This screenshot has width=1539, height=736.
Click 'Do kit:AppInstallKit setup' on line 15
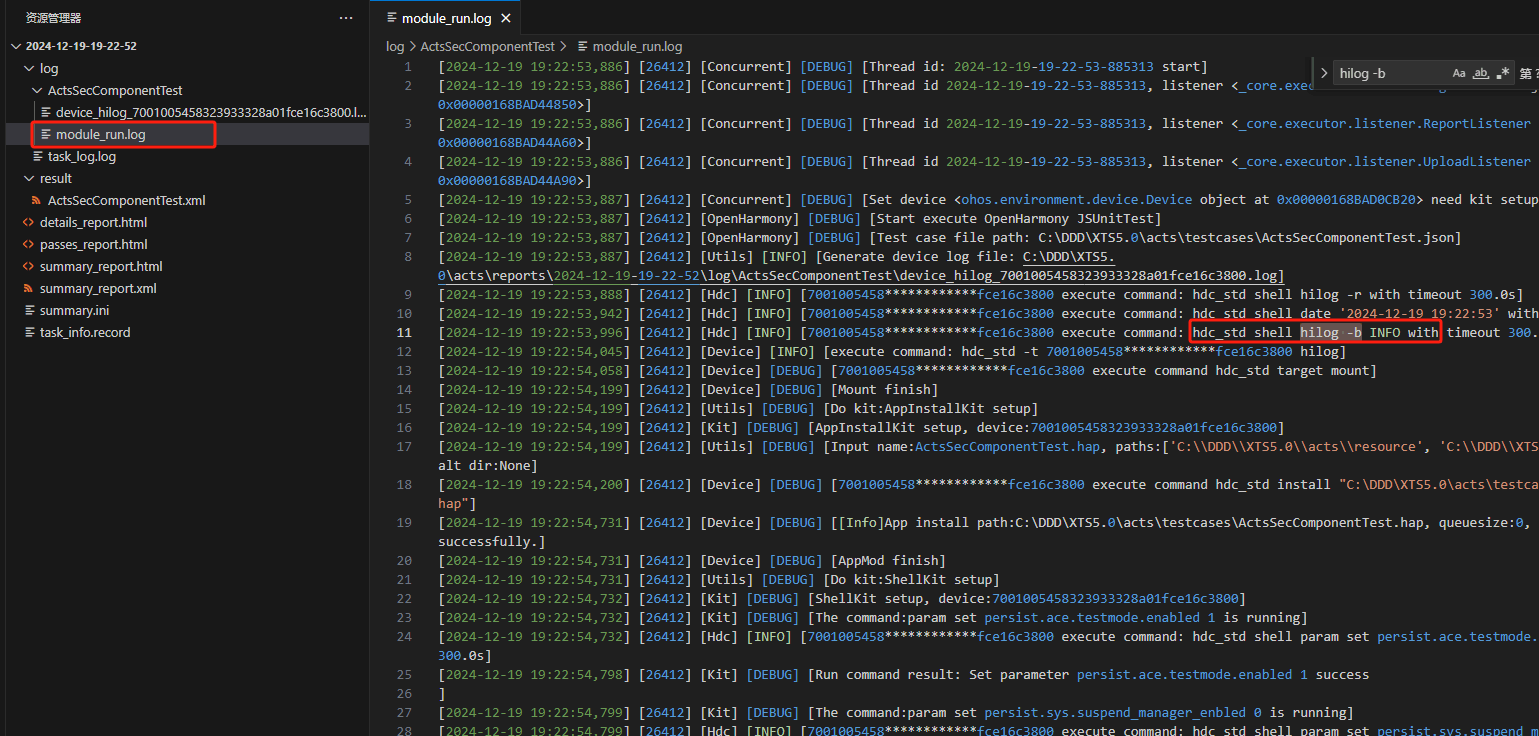click(930, 408)
